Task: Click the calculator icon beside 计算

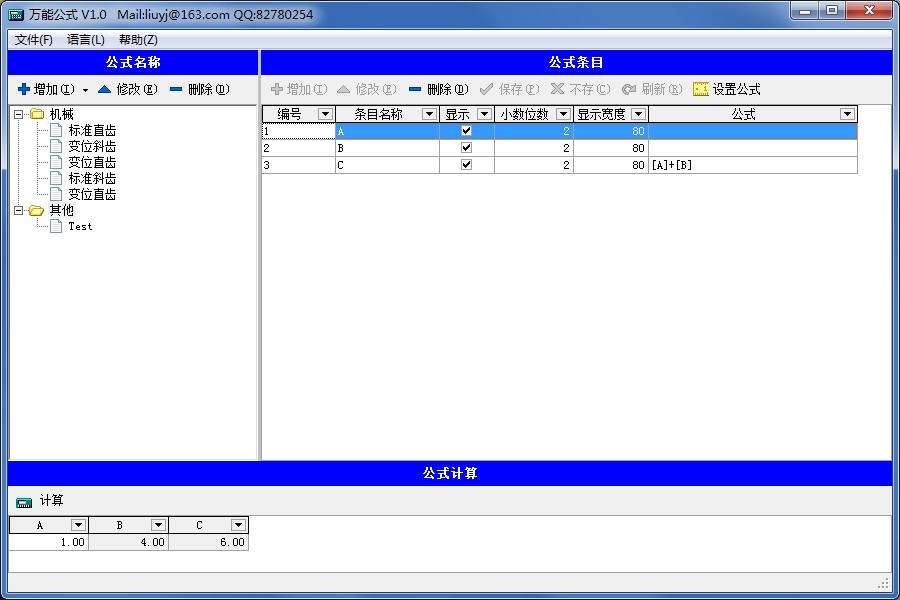Action: (x=24, y=503)
